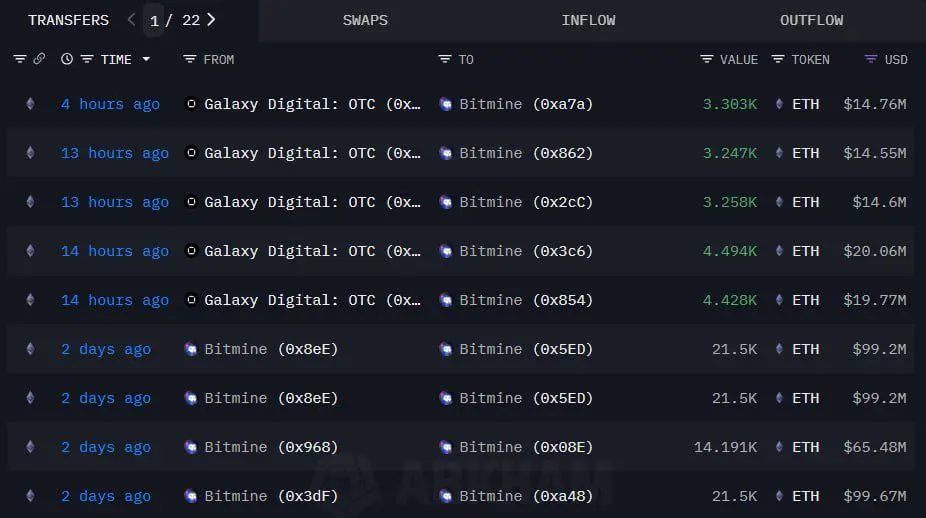Open Bitmine (0x968) sender
Image resolution: width=926 pixels, height=518 pixels.
pos(271,448)
